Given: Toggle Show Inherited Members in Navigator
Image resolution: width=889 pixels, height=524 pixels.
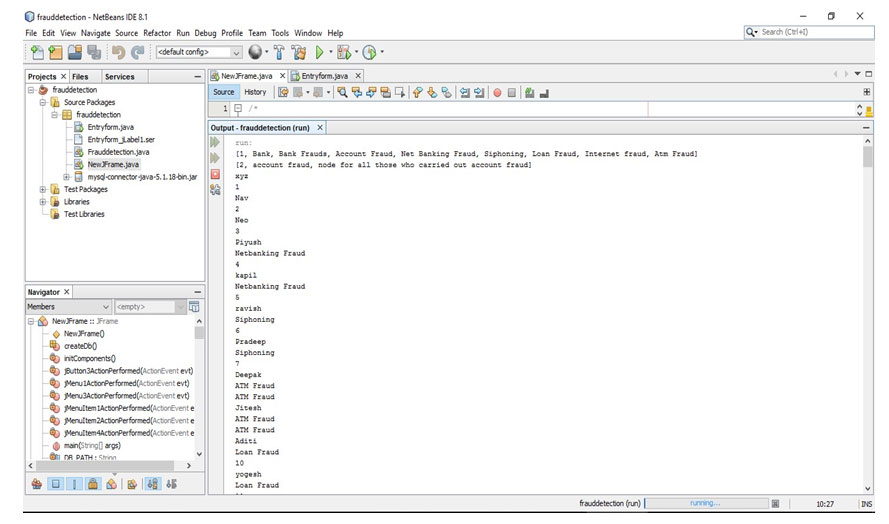Looking at the screenshot, I should point(37,484).
